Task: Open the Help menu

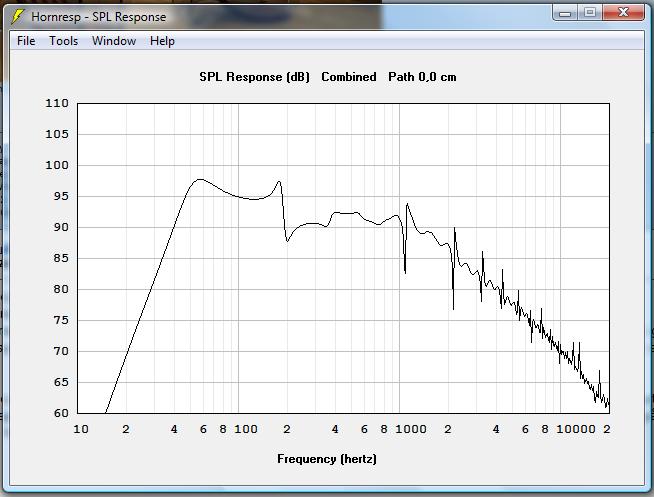Action: click(x=162, y=41)
